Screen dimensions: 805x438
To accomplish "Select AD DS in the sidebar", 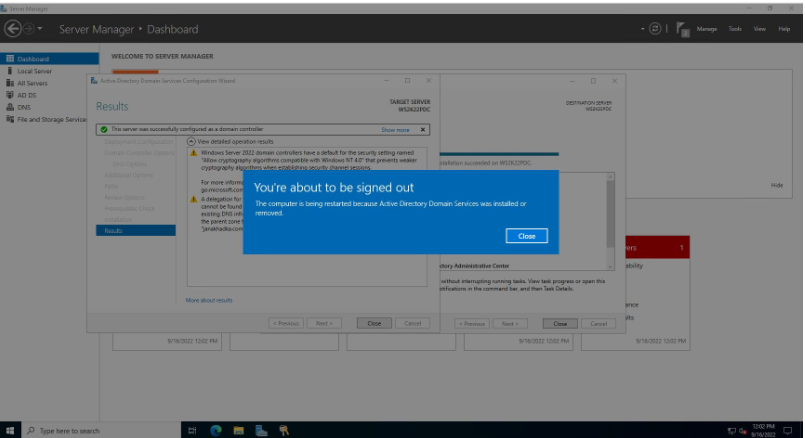I will point(28,95).
